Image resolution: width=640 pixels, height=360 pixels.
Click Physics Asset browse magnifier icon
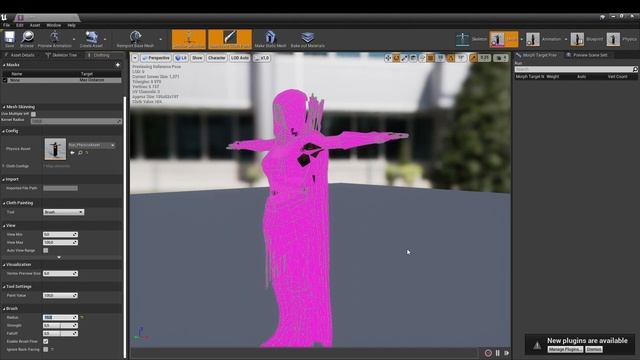(80, 153)
